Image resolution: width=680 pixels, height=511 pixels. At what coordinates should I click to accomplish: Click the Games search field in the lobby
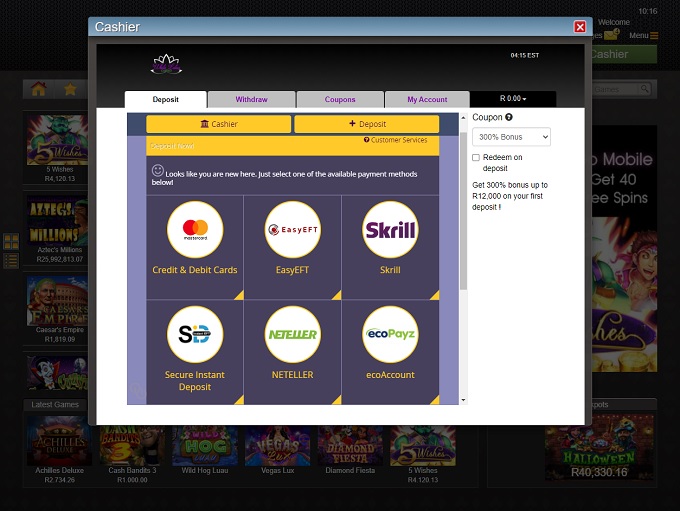pos(616,89)
